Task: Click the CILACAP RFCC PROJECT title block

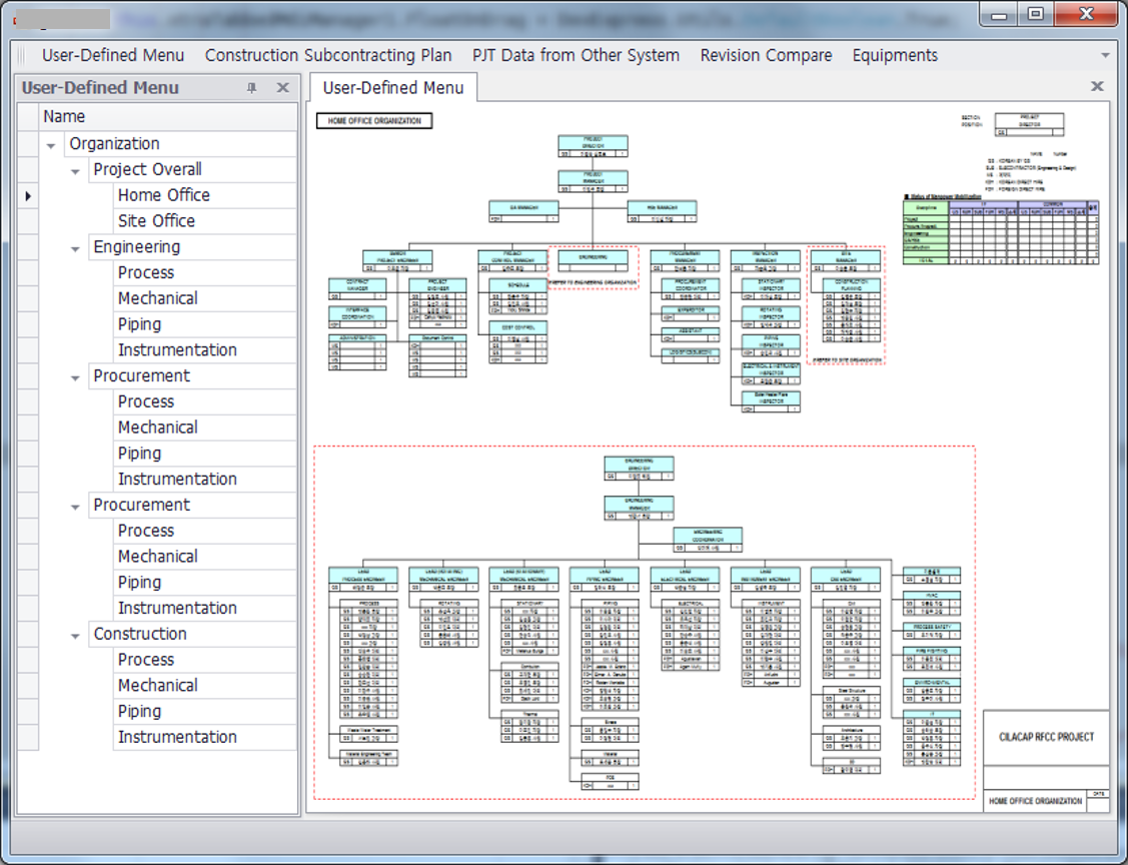Action: coord(1046,737)
